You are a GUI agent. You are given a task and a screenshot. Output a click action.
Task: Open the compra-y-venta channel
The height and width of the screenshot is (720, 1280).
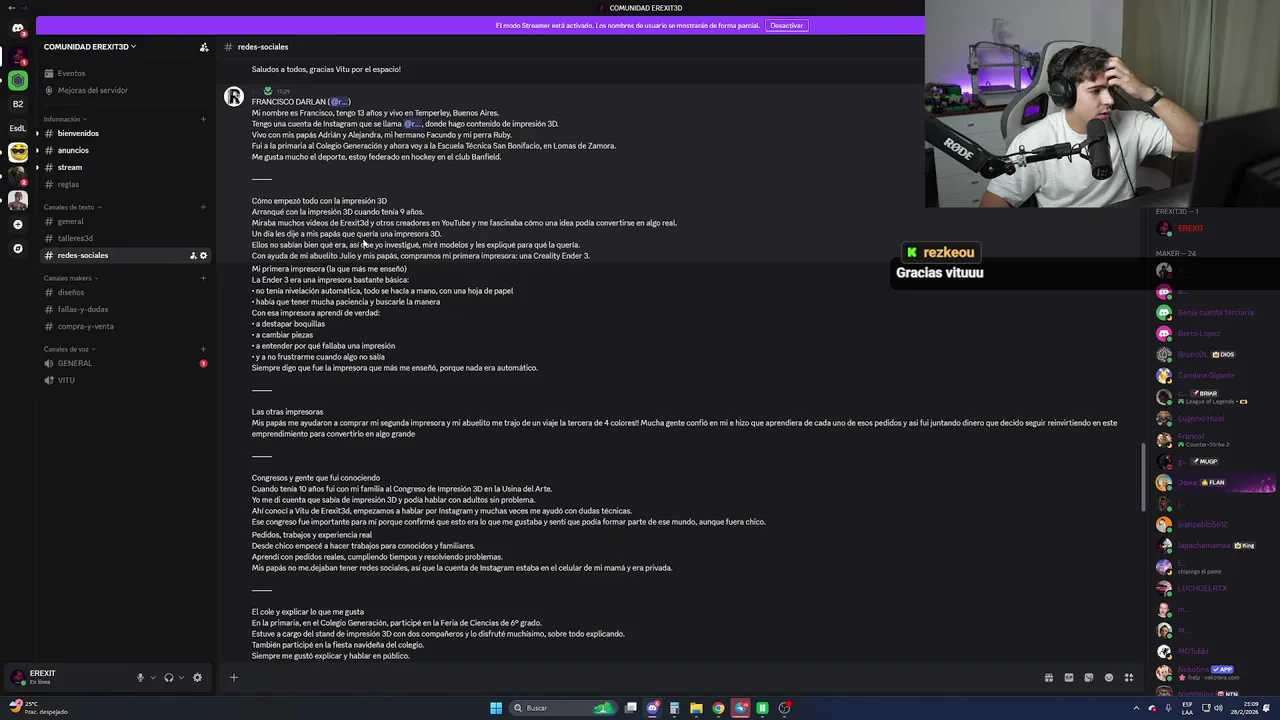click(x=125, y=326)
